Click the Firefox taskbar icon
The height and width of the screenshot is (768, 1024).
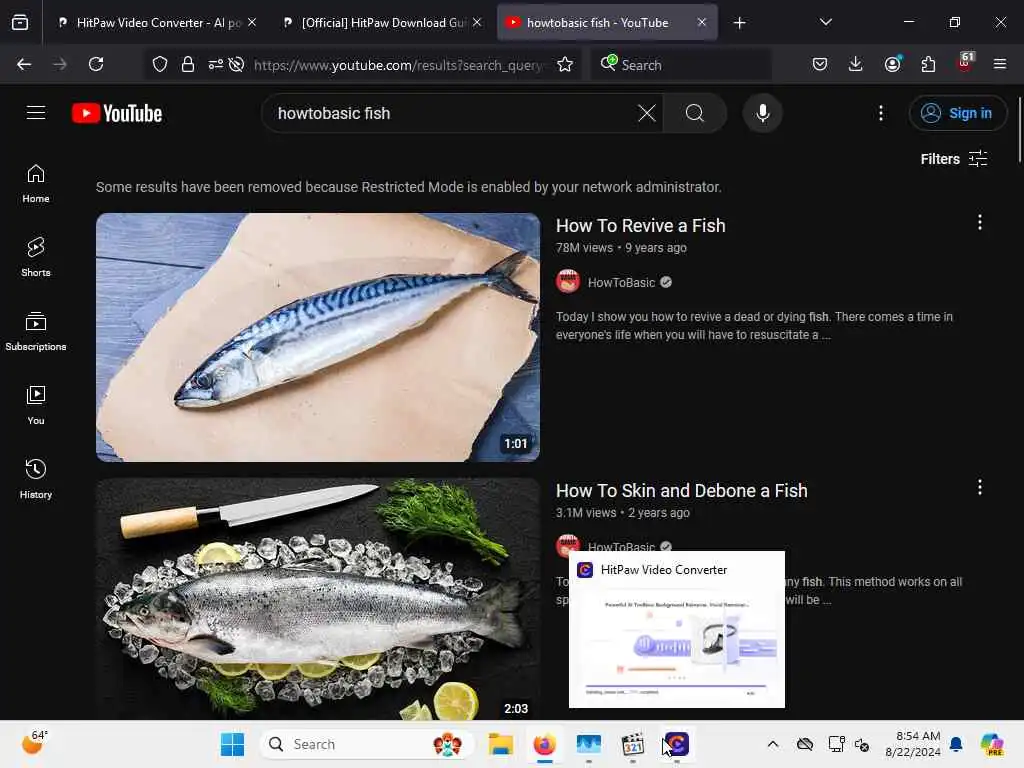pyautogui.click(x=545, y=744)
